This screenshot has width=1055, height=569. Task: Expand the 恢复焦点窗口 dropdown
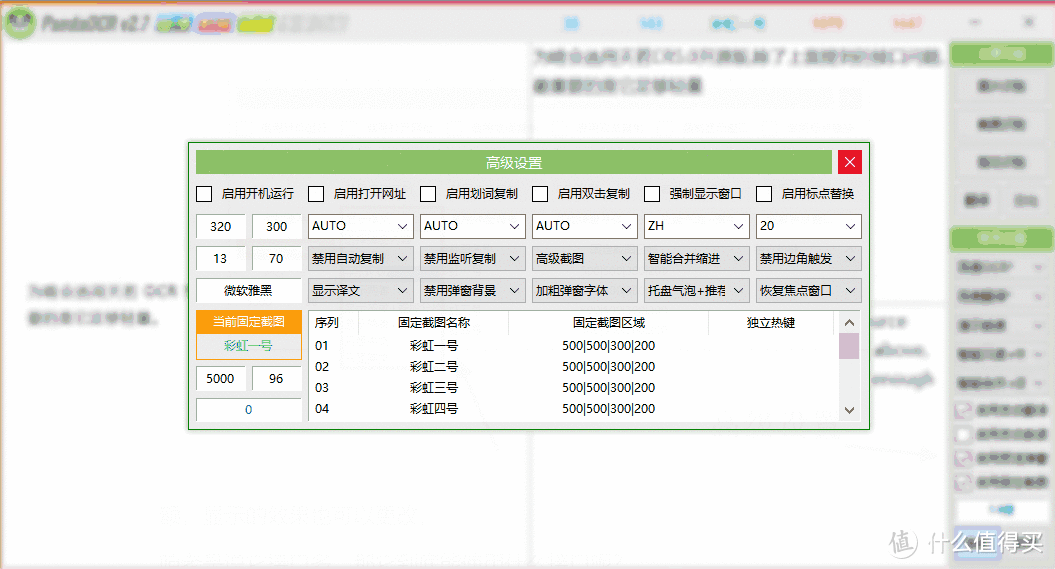[x=808, y=290]
